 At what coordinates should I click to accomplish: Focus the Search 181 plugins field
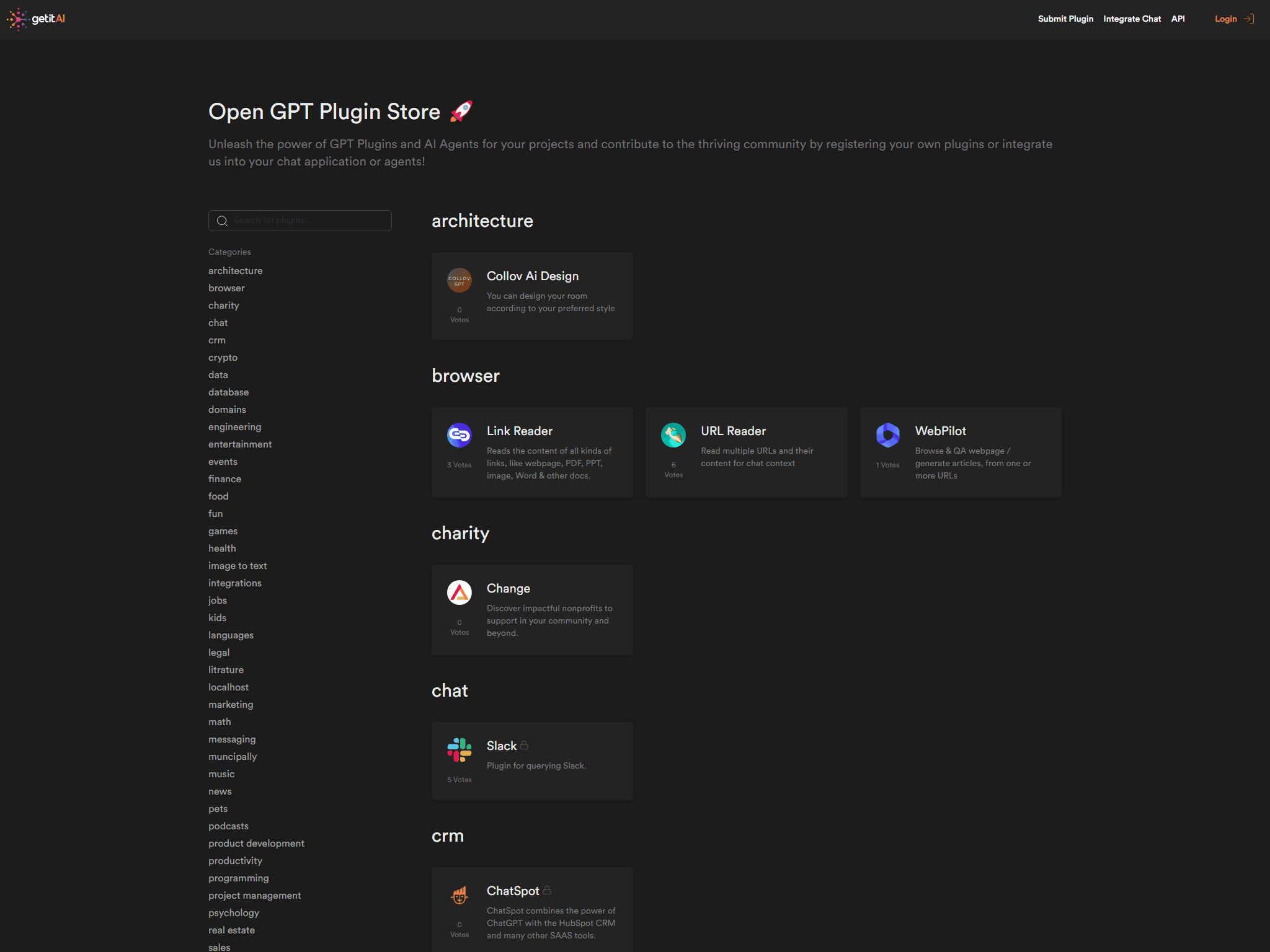300,221
